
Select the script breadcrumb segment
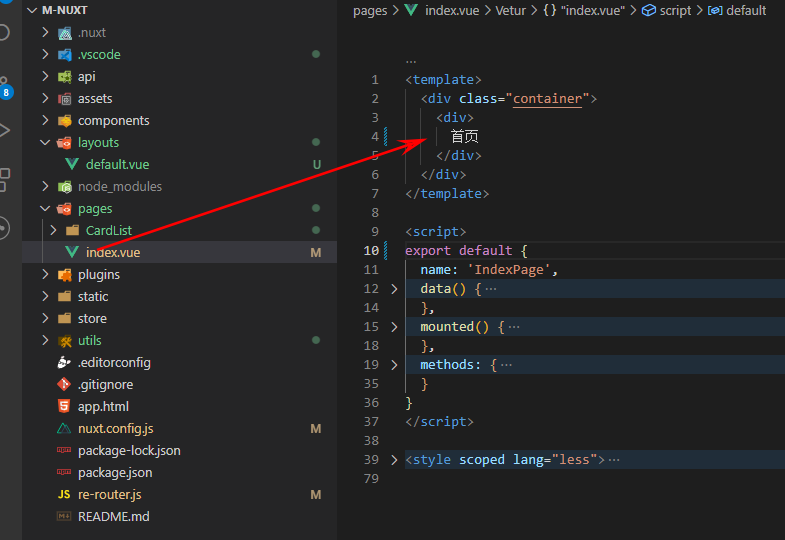(670, 10)
